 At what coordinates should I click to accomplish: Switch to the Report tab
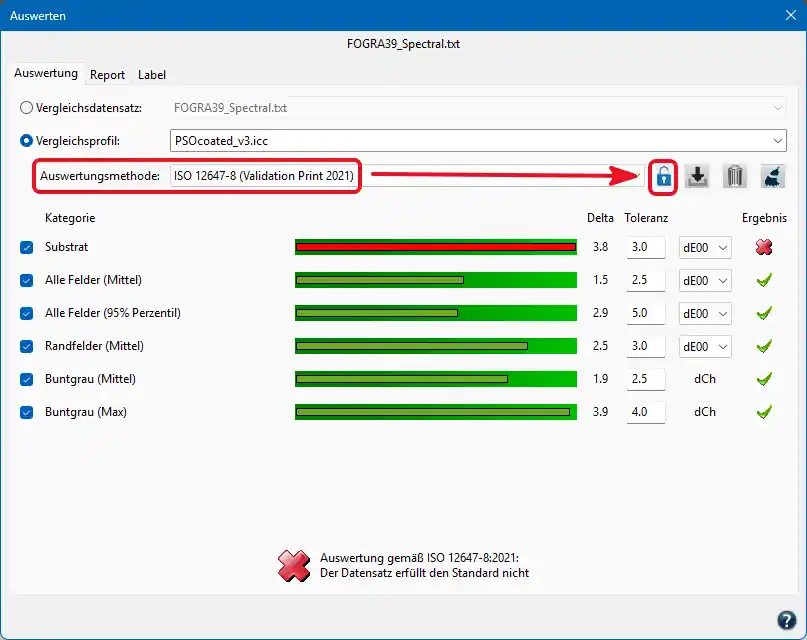[107, 75]
